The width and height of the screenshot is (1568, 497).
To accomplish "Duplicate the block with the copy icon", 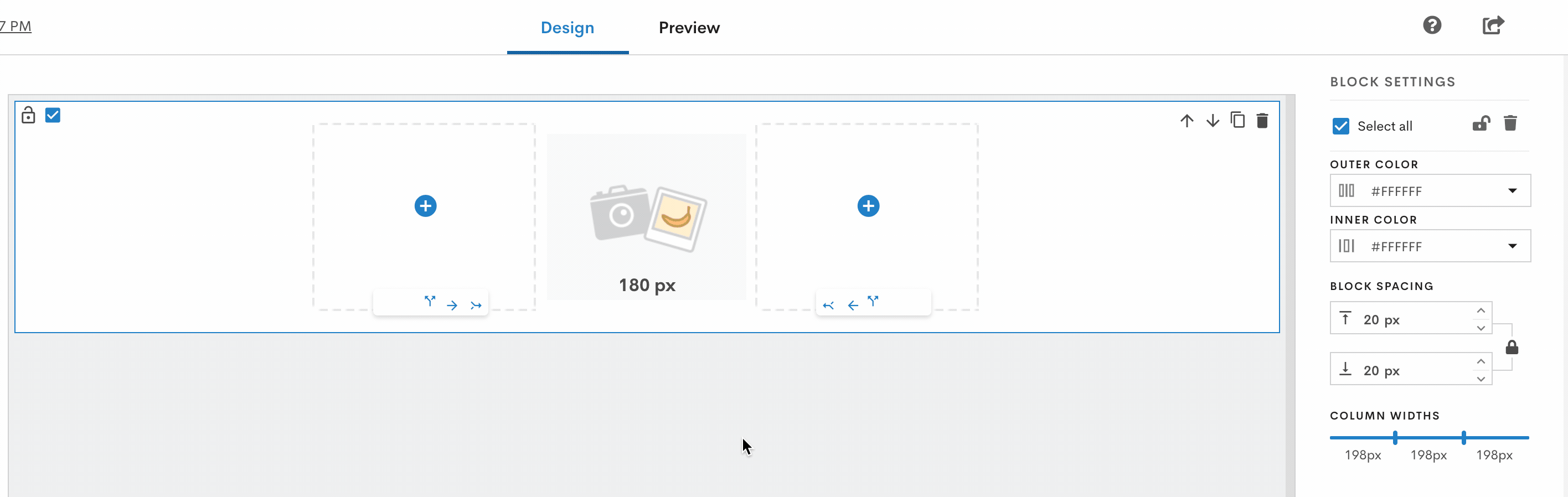I will tap(1237, 120).
